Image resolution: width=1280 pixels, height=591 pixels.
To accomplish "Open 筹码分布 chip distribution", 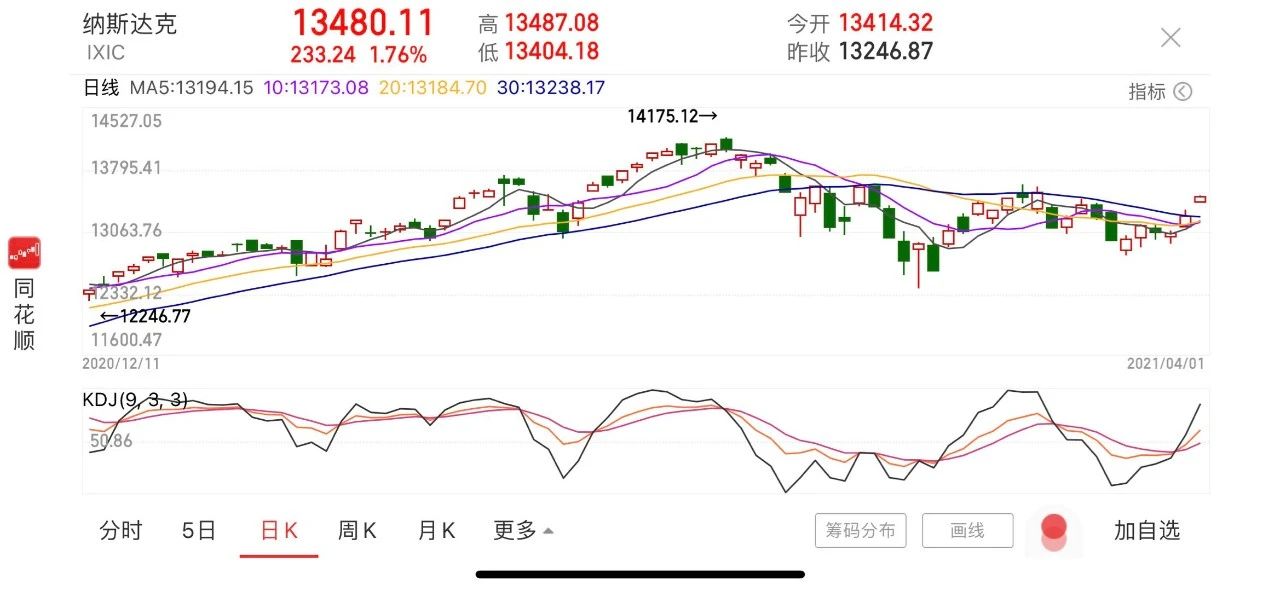I will pos(860,531).
